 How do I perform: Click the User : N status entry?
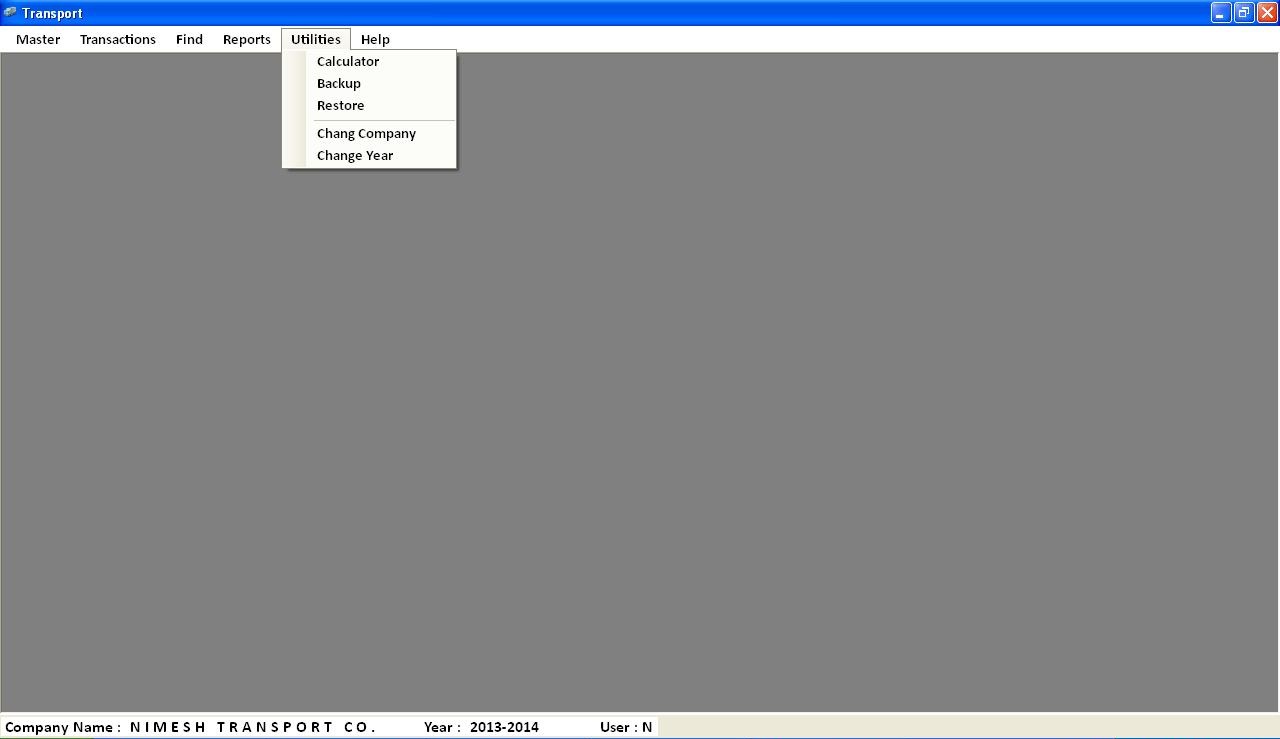(626, 727)
